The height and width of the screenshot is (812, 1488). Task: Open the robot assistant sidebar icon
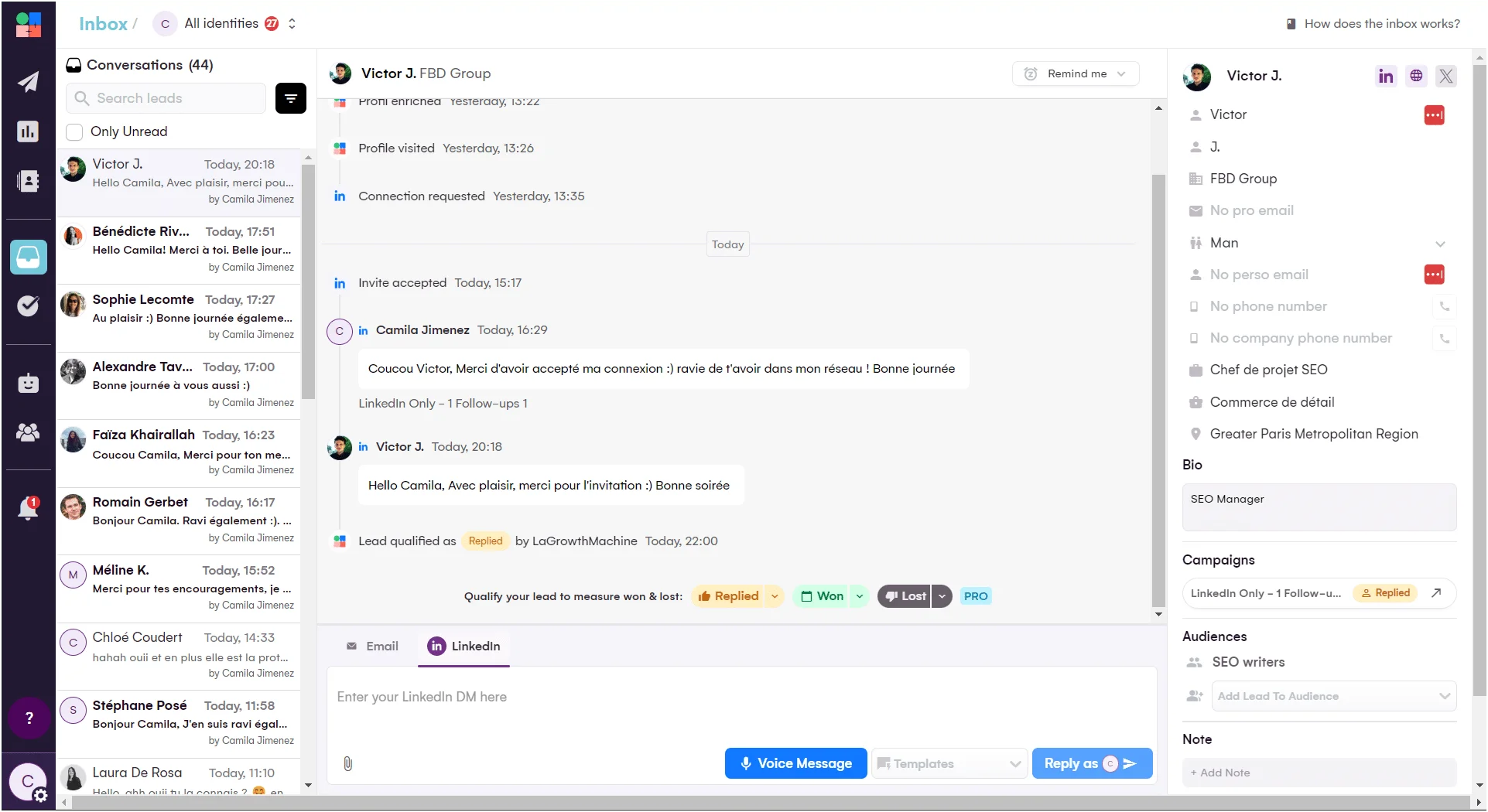(28, 383)
